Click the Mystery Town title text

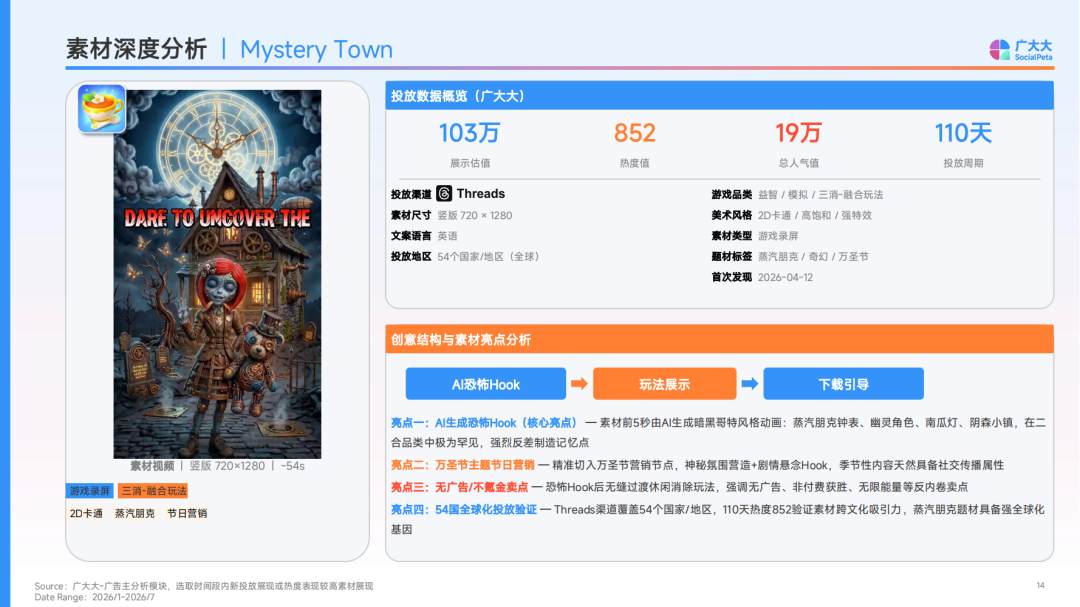coord(316,50)
